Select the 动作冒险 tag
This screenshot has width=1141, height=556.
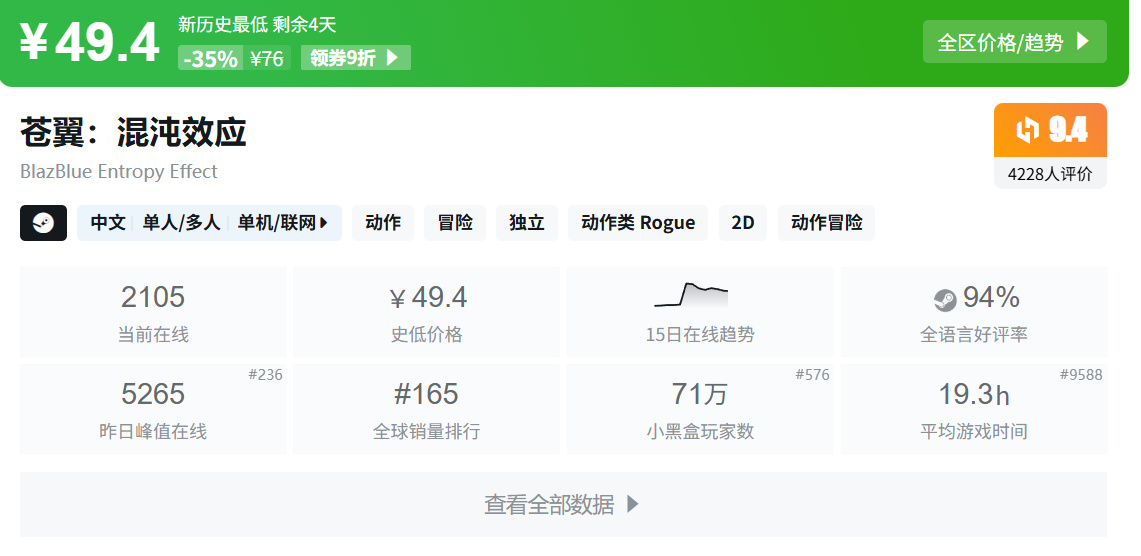click(827, 223)
